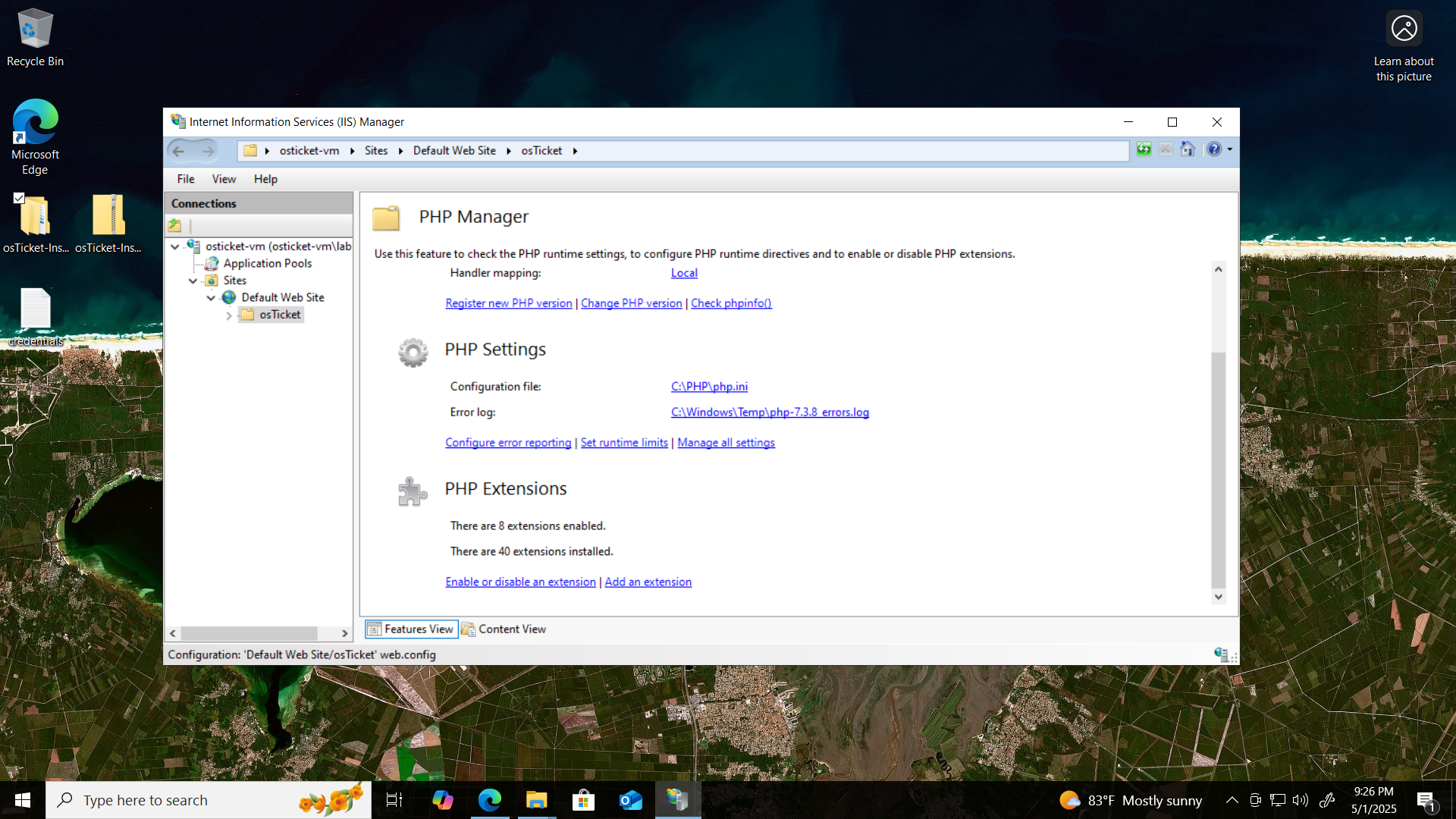Screen dimensions: 1456x819
Task: Click the Local handler mapping link
Action: coord(684,273)
